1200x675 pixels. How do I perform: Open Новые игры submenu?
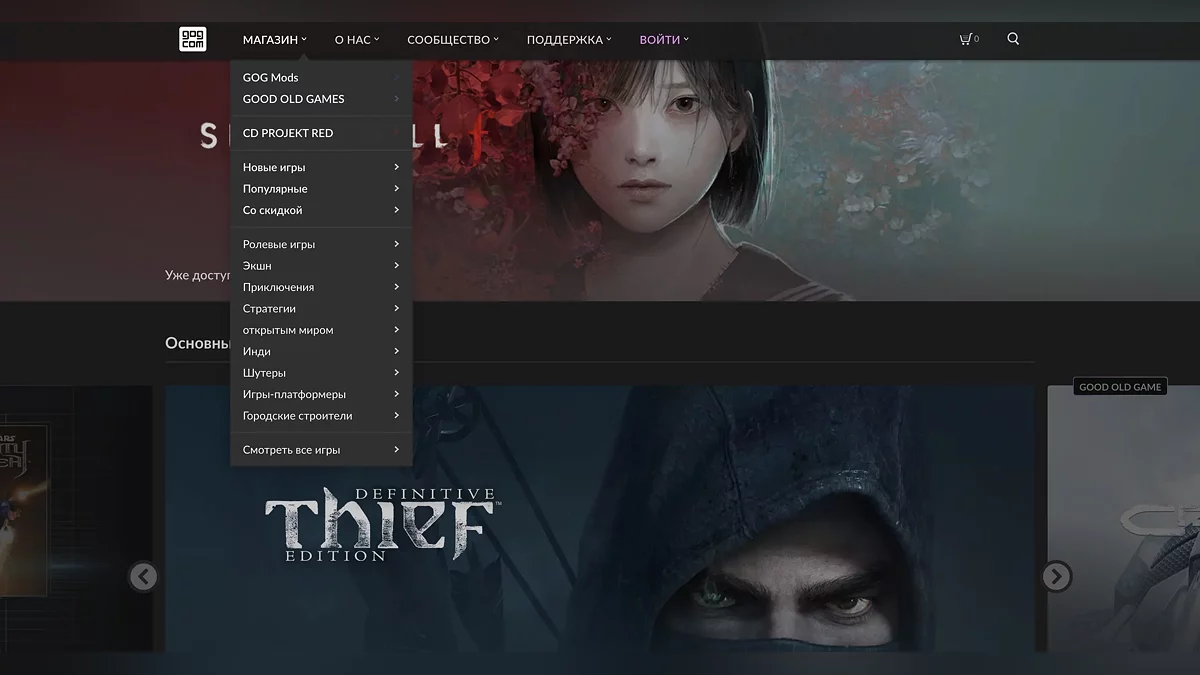pos(321,167)
